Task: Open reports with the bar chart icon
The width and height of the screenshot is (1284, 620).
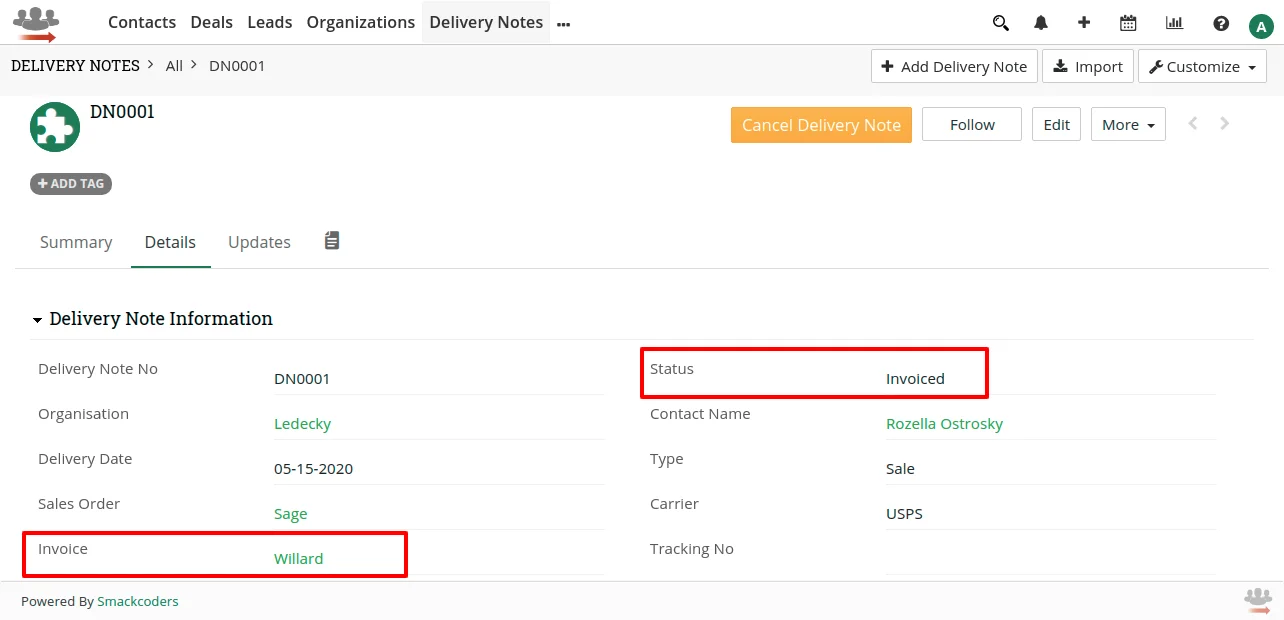Action: 1173,22
